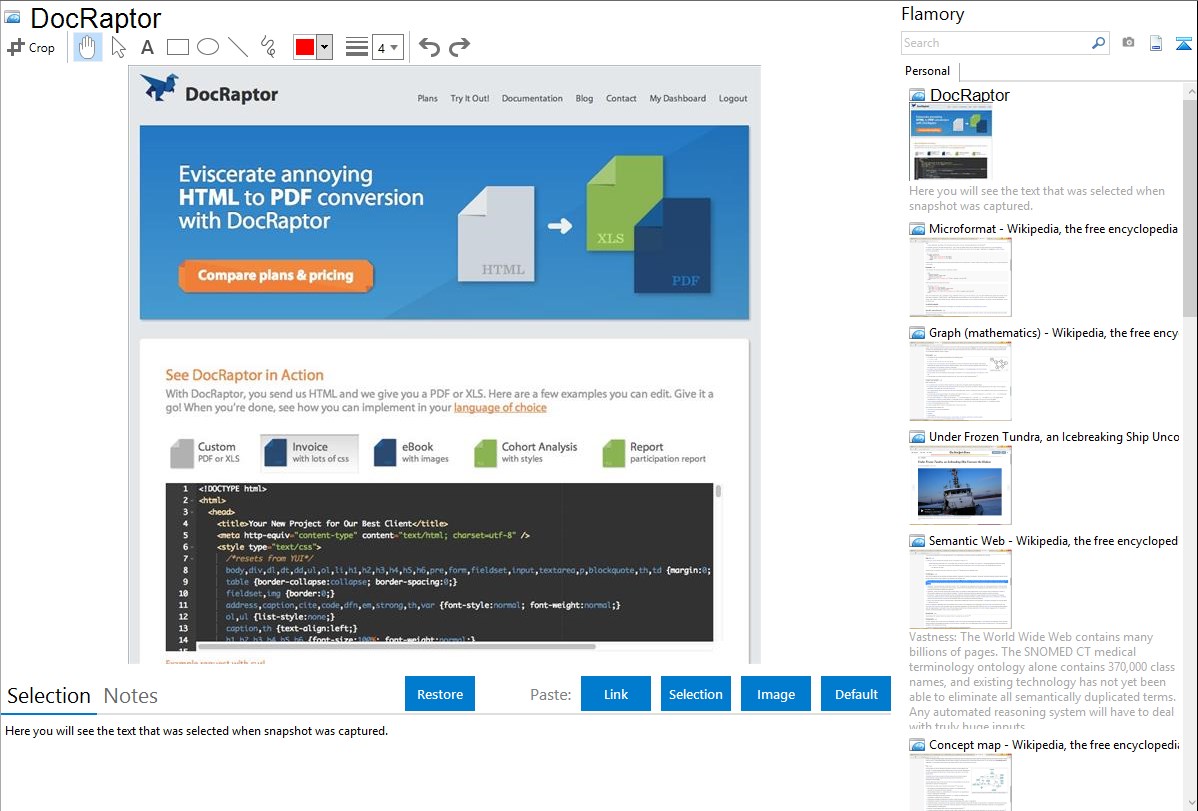Image resolution: width=1198 pixels, height=811 pixels.
Task: Open the drawing color dropdown arrow
Action: [x=325, y=47]
